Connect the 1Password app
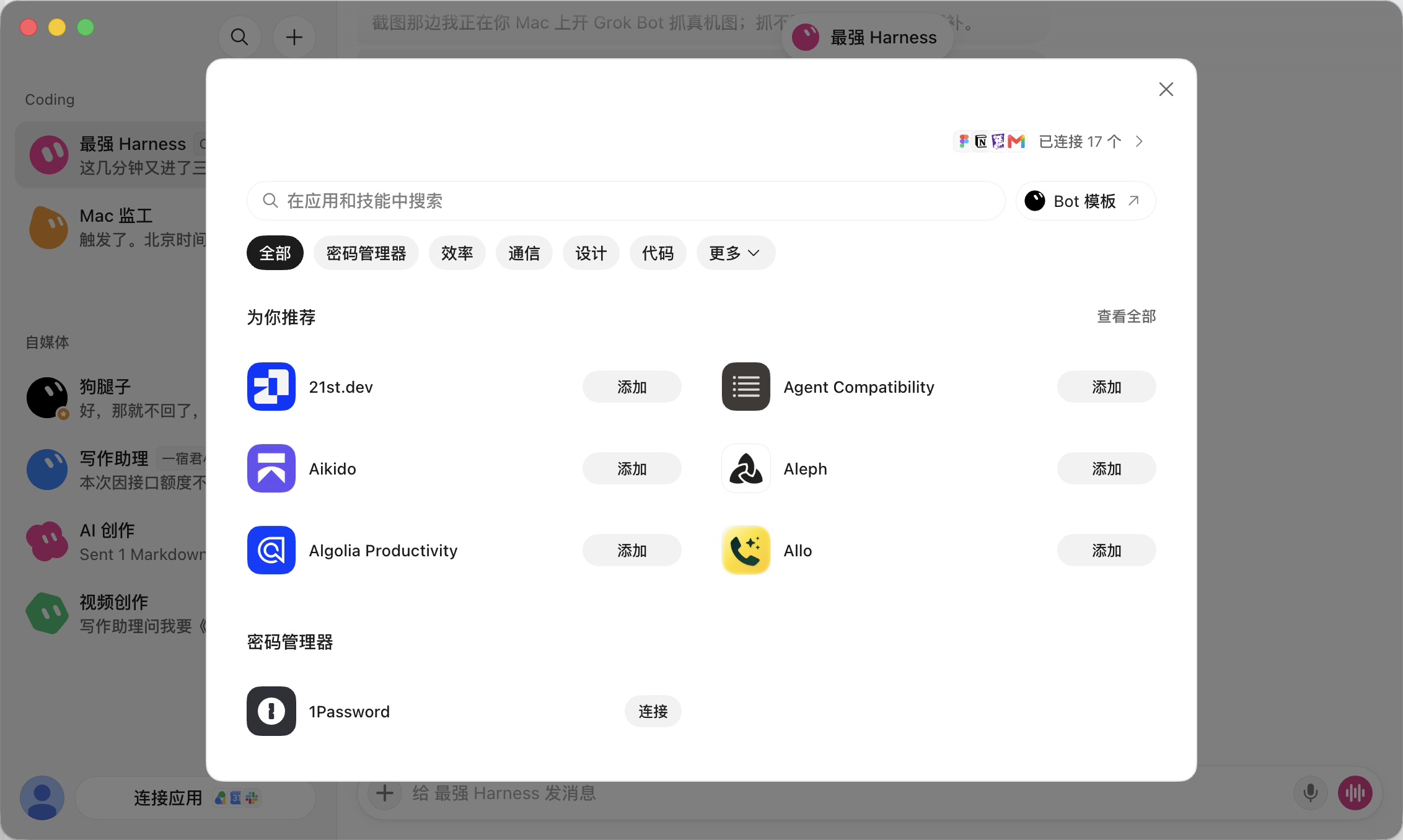This screenshot has height=840, width=1403. [653, 711]
